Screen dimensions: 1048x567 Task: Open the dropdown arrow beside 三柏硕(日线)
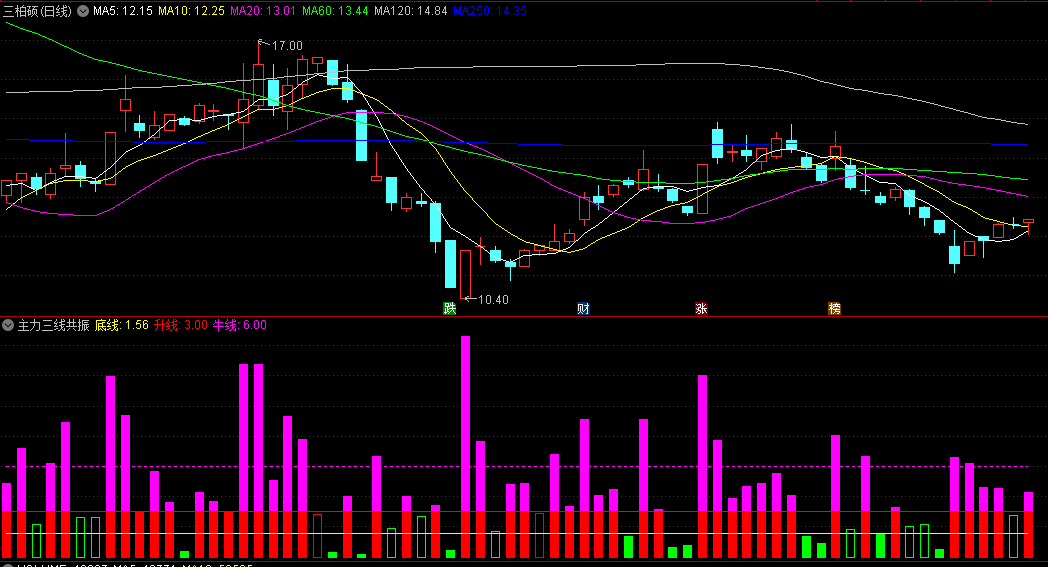coord(83,11)
